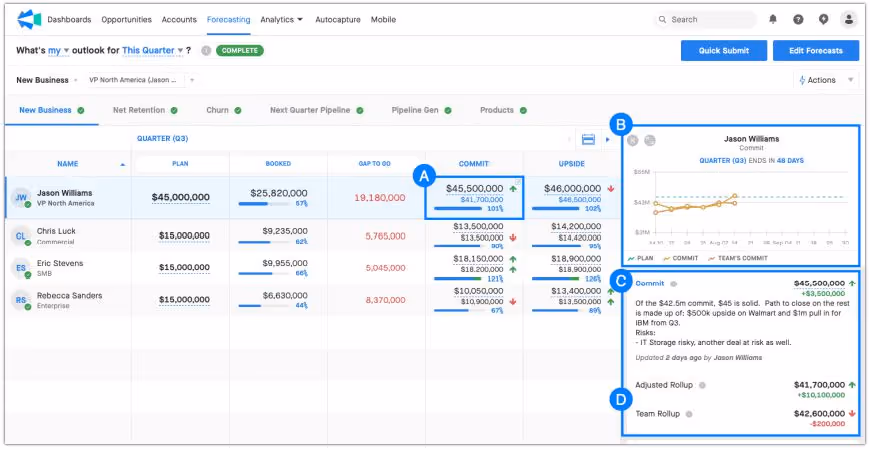Viewport: 870px width, 450px height.
Task: Switch to the Churn tab
Action: point(224,110)
